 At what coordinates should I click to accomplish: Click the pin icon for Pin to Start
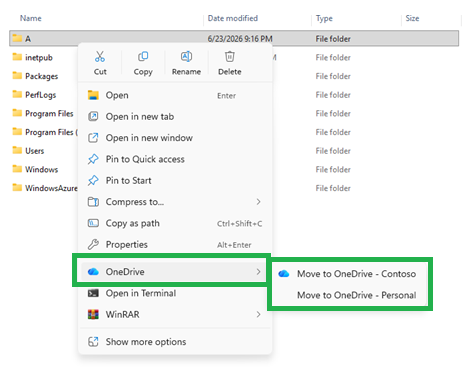(x=93, y=181)
